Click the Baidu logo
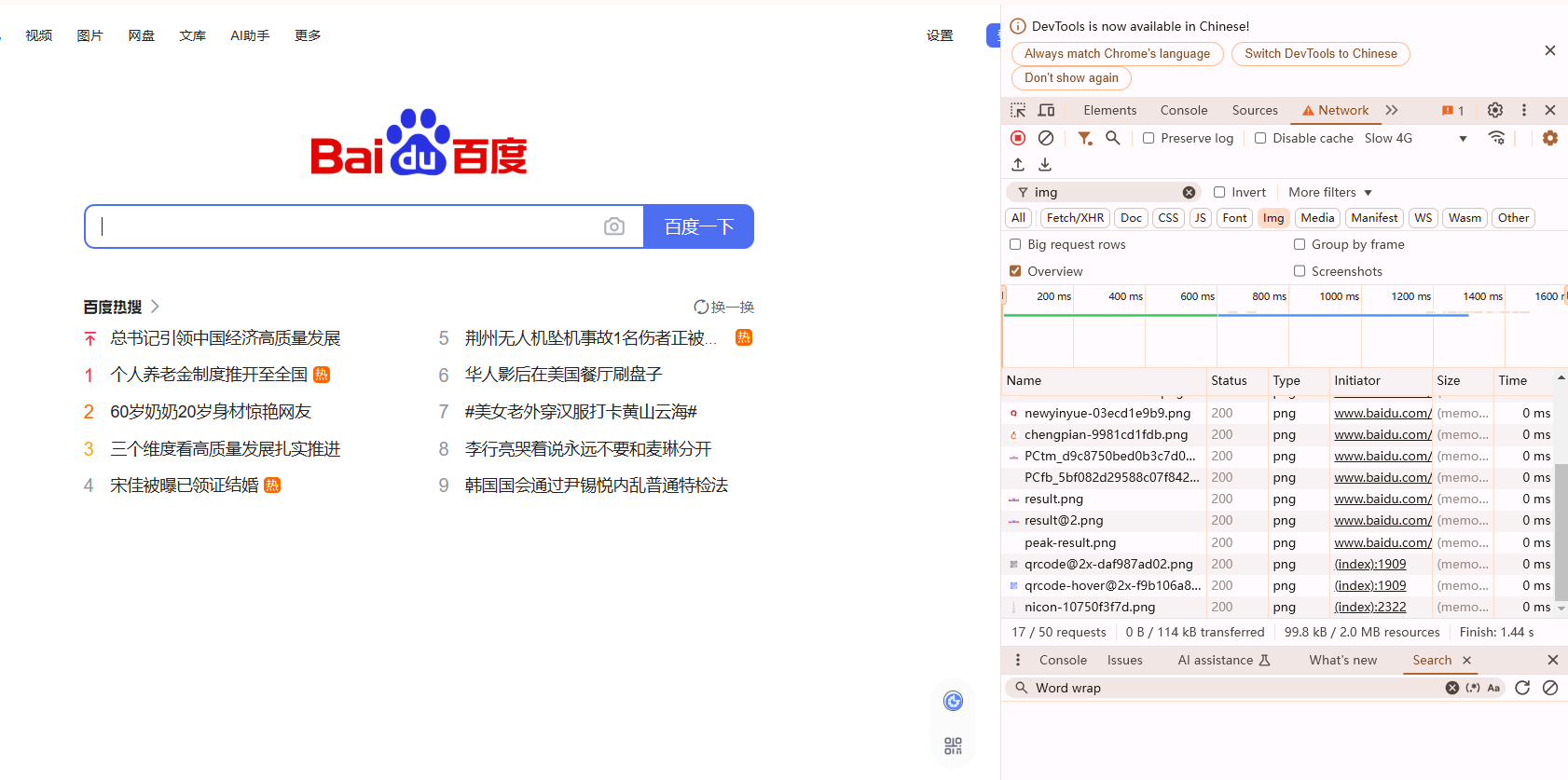Screen dimensions: 1568x780 pyautogui.click(x=419, y=143)
